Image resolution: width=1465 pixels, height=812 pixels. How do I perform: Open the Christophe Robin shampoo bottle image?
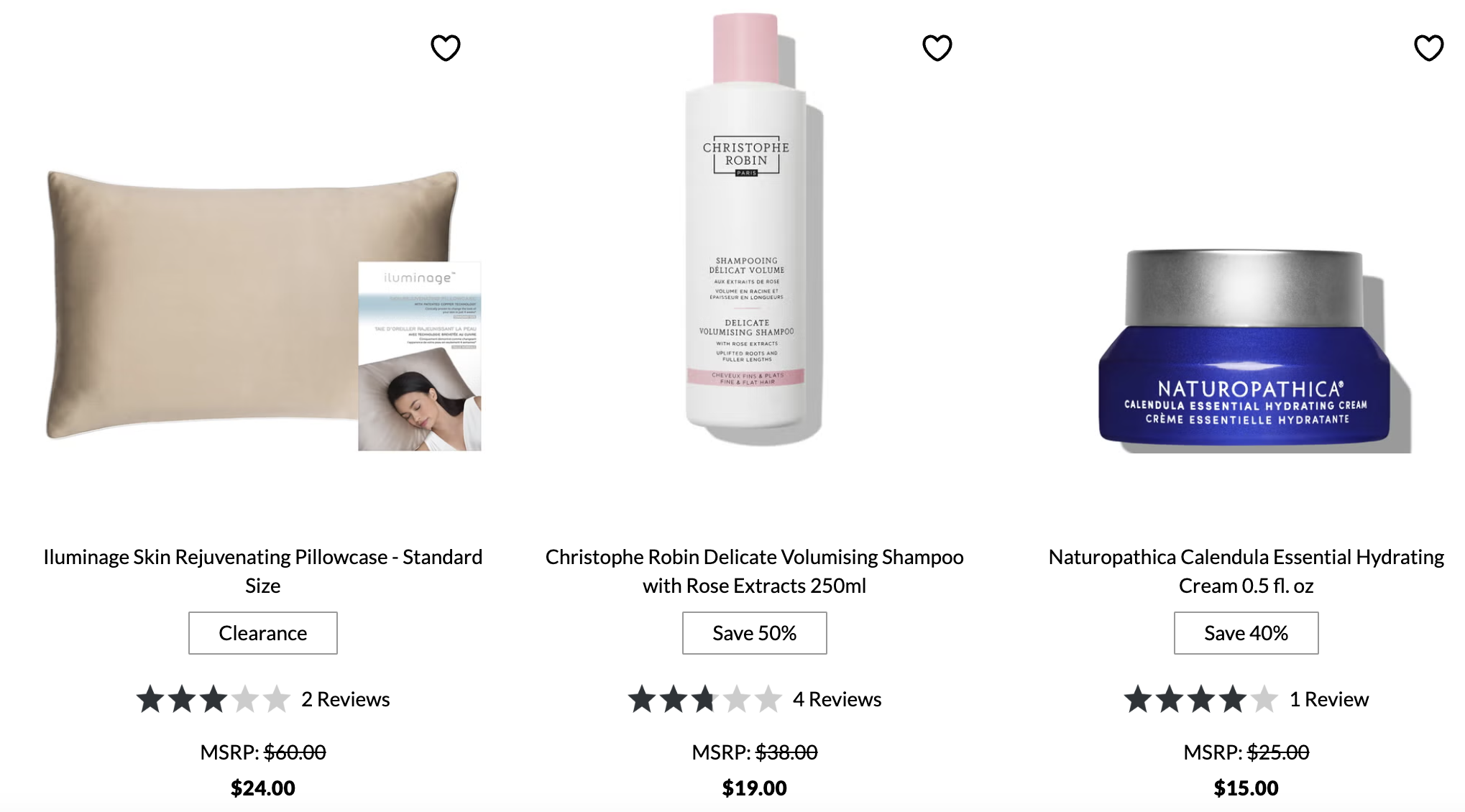[x=754, y=229]
